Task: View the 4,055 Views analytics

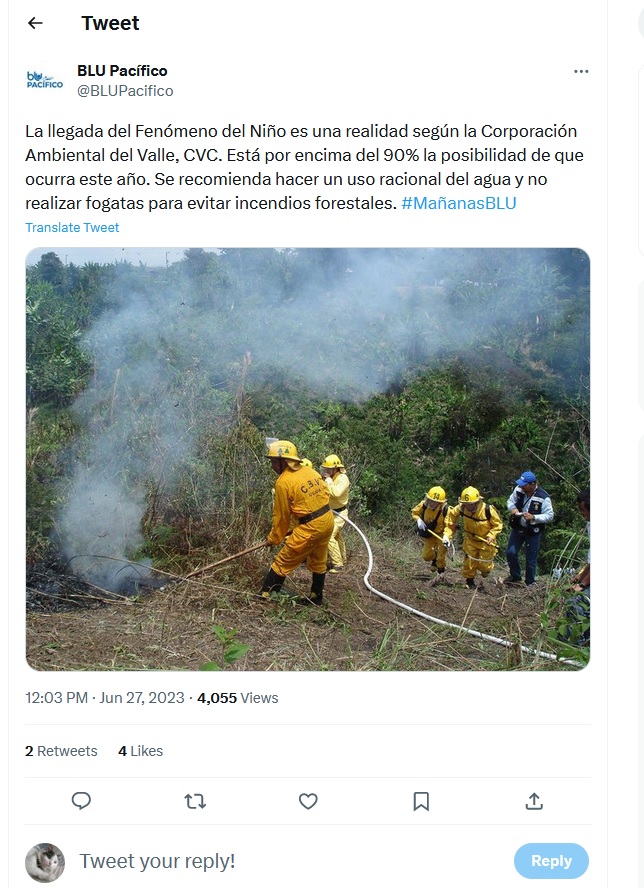Action: (x=237, y=698)
